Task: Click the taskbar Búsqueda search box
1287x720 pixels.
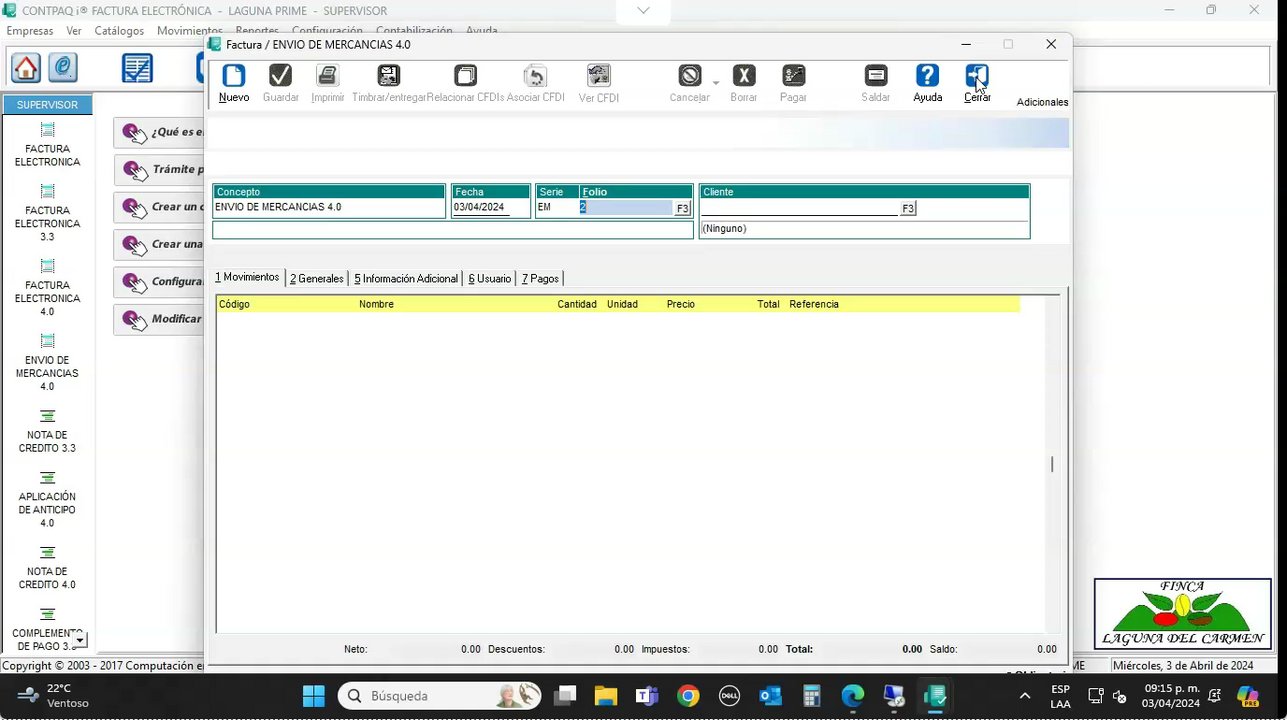Action: (440, 696)
